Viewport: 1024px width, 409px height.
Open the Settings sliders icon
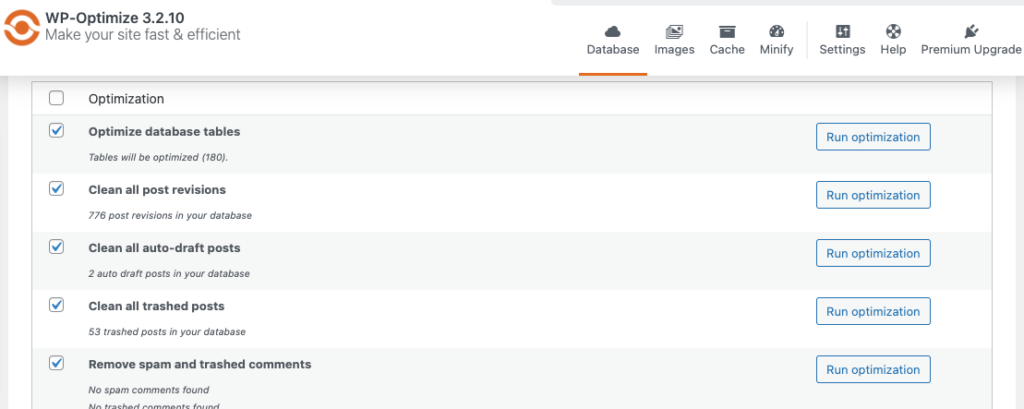click(842, 31)
